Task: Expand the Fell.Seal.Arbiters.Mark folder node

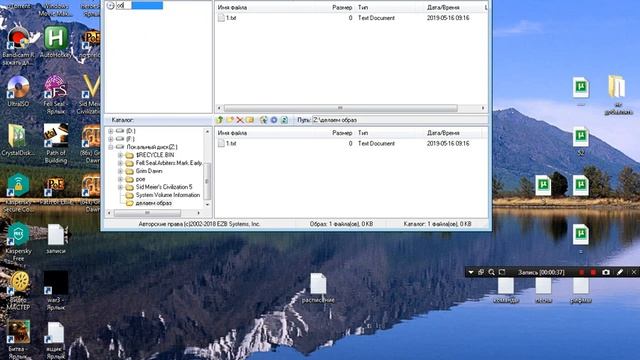Action: click(x=120, y=163)
